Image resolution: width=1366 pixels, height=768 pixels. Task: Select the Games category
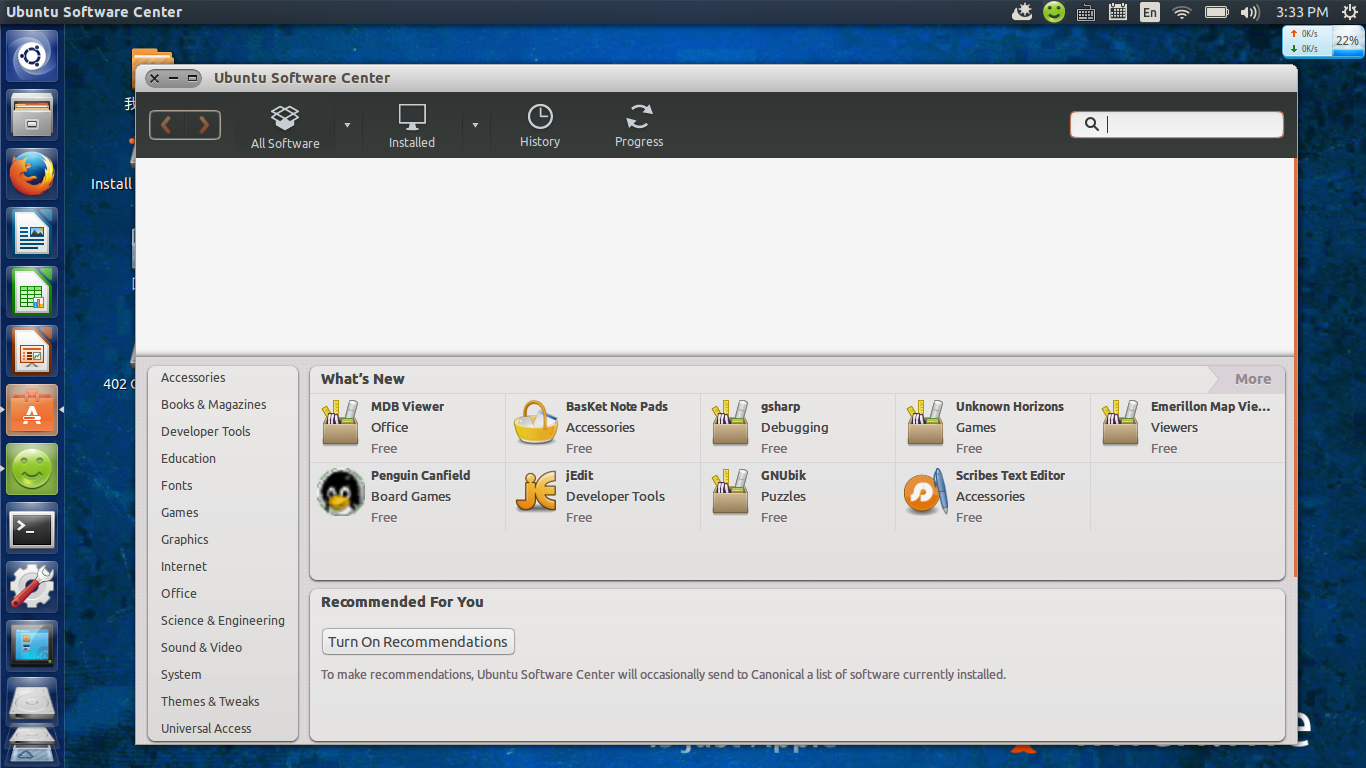pyautogui.click(x=179, y=513)
